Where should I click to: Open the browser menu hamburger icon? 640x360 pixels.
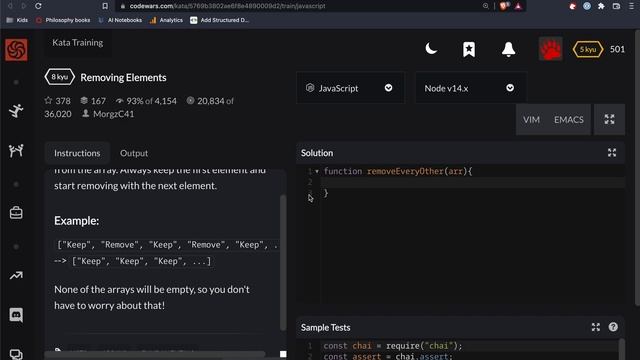(631, 6)
